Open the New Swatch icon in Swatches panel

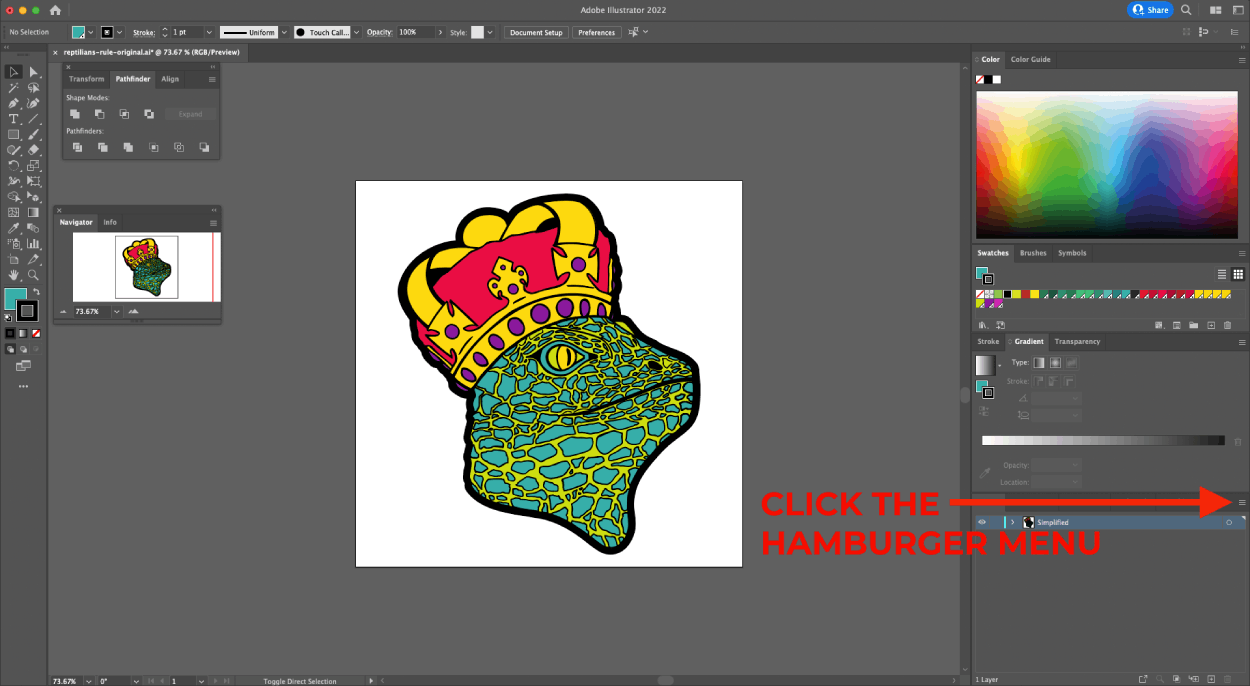1211,325
